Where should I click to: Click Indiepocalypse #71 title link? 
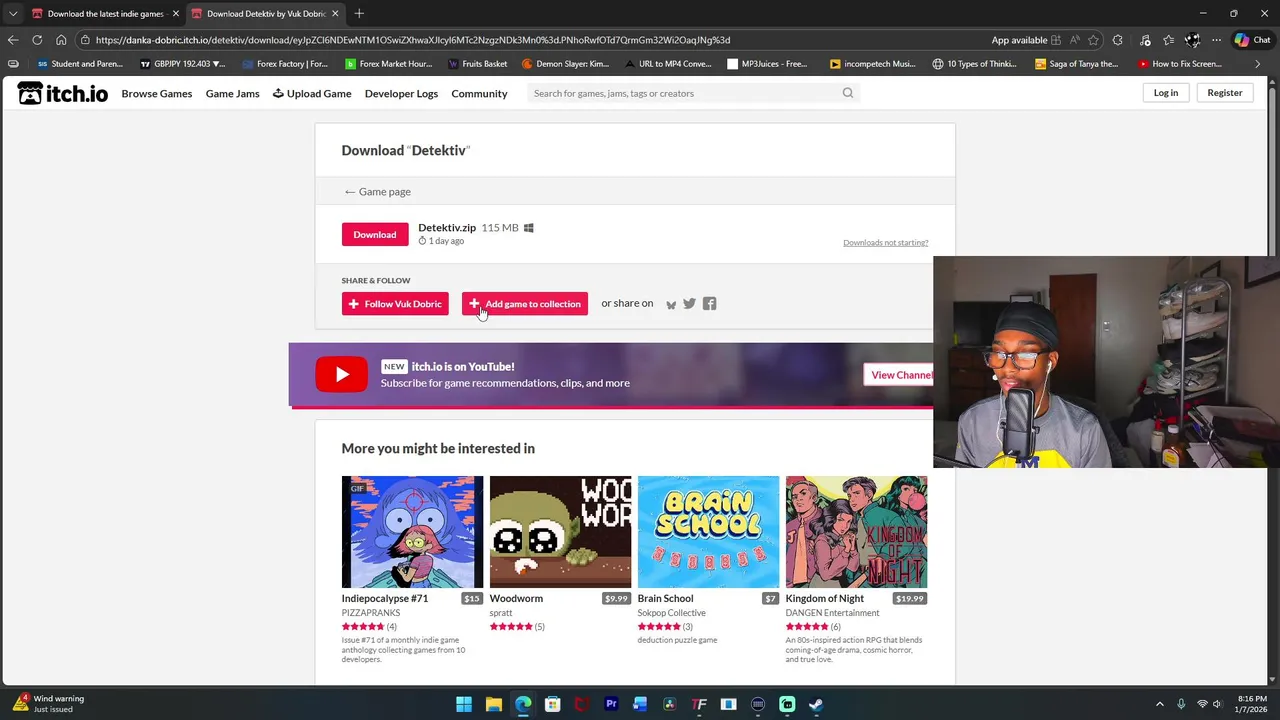(385, 599)
